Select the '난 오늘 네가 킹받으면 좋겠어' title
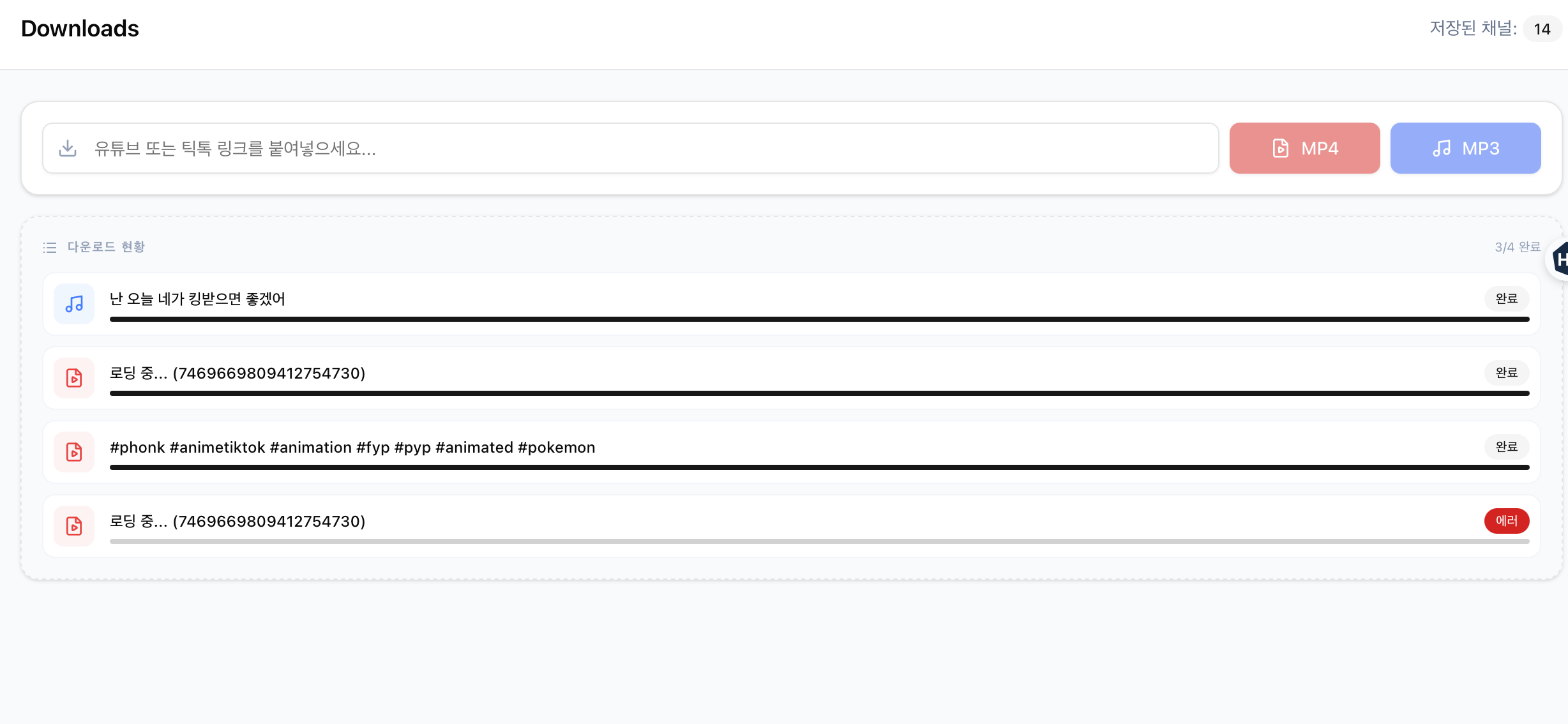 [197, 299]
